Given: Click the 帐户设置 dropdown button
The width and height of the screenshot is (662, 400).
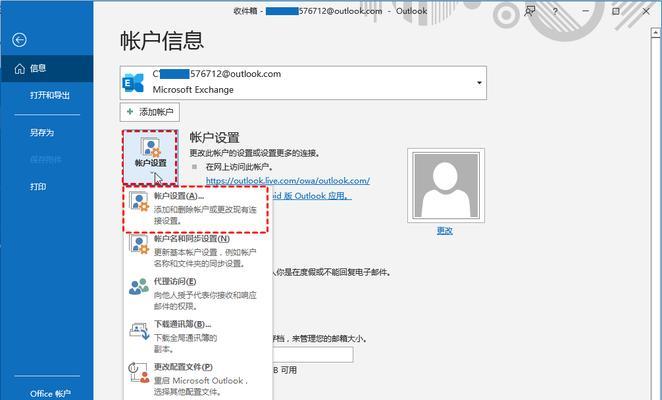Looking at the screenshot, I should pos(150,157).
